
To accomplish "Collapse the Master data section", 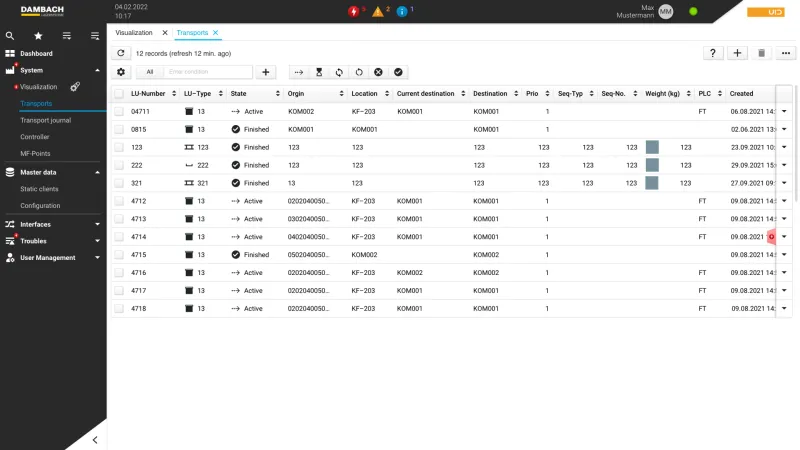I will pyautogui.click(x=97, y=172).
